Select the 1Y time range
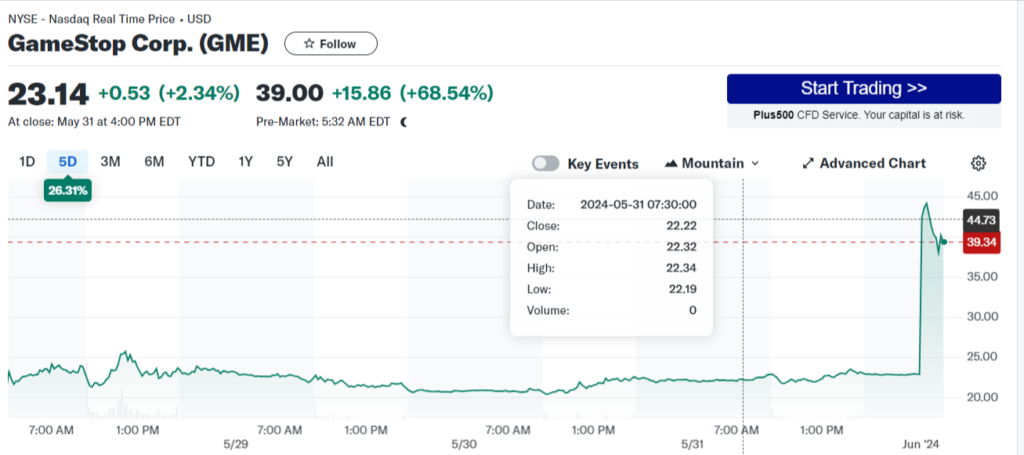Viewport: 1024px width, 455px height. point(245,162)
